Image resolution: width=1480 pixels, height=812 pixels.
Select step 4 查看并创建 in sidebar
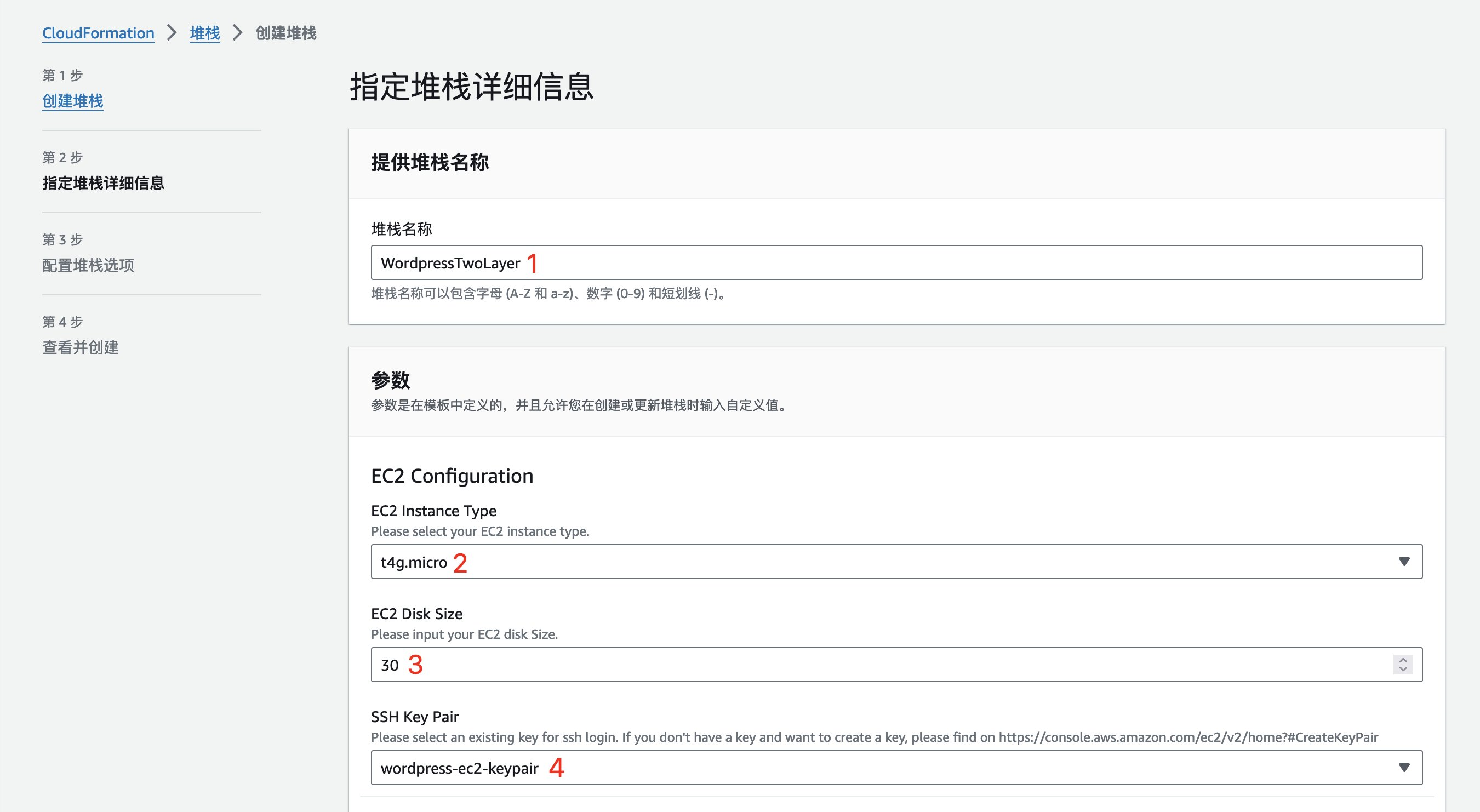coord(81,348)
